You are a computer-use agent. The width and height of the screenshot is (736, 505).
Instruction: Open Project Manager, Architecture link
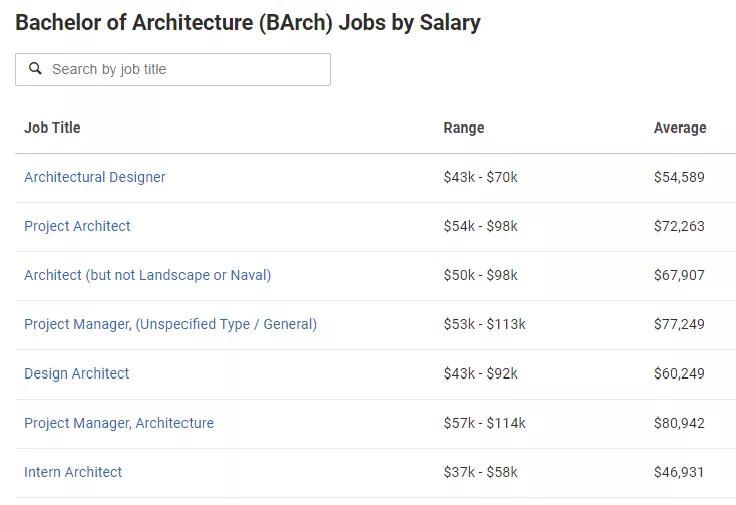119,423
